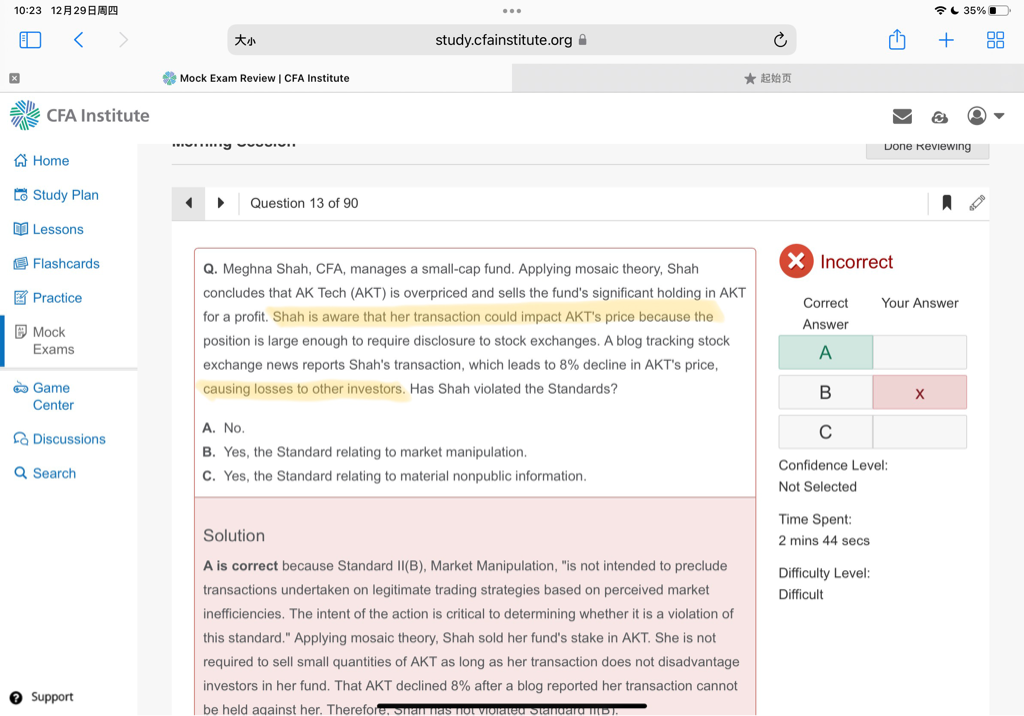The height and width of the screenshot is (716, 1024).
Task: Expand the user account dropdown
Action: pyautogui.click(x=986, y=116)
